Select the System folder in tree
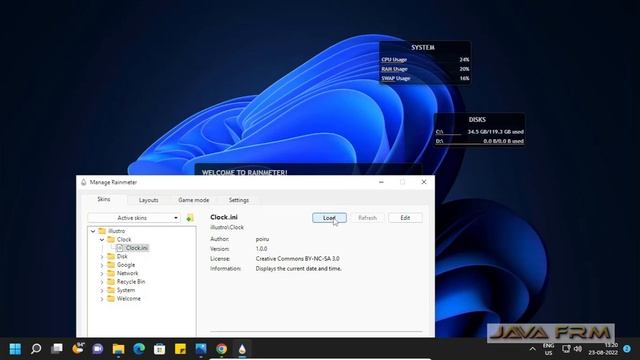This screenshot has width=640, height=360. click(126, 290)
